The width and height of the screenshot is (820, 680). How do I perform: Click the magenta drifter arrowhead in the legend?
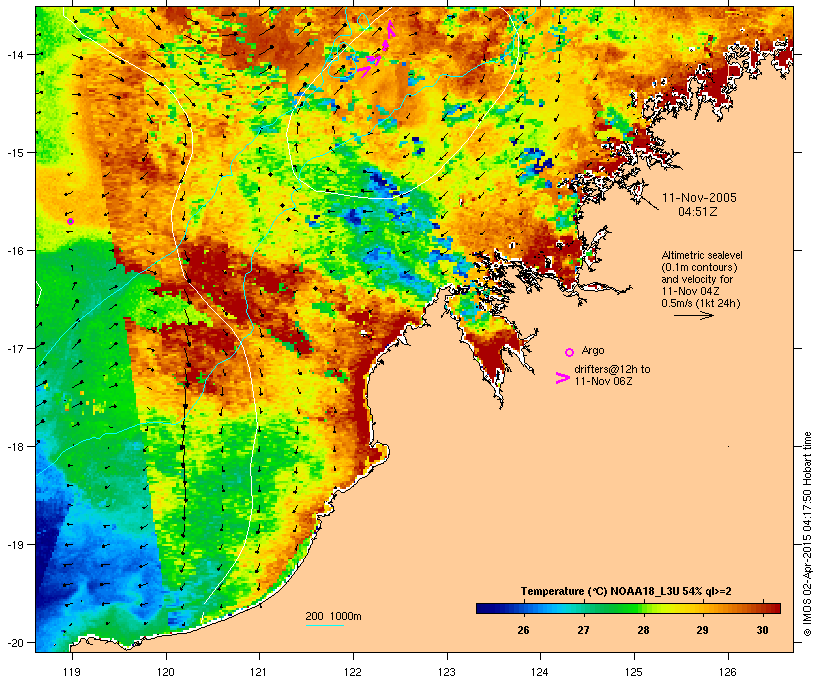tap(562, 378)
